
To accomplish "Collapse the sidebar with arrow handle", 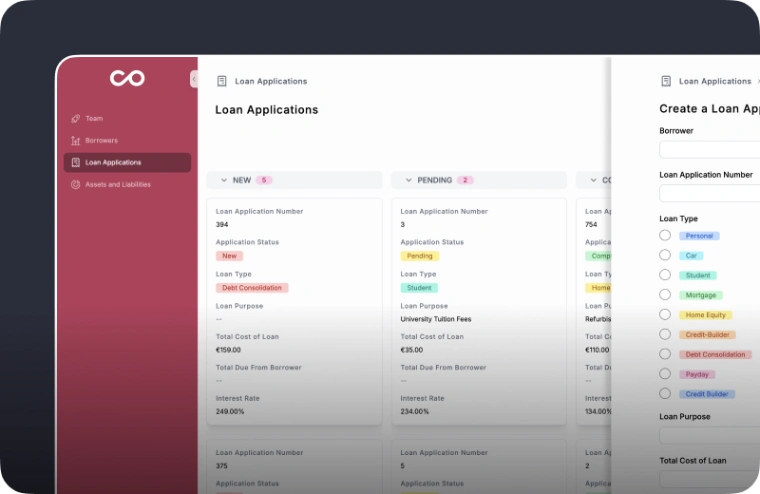I will click(194, 79).
